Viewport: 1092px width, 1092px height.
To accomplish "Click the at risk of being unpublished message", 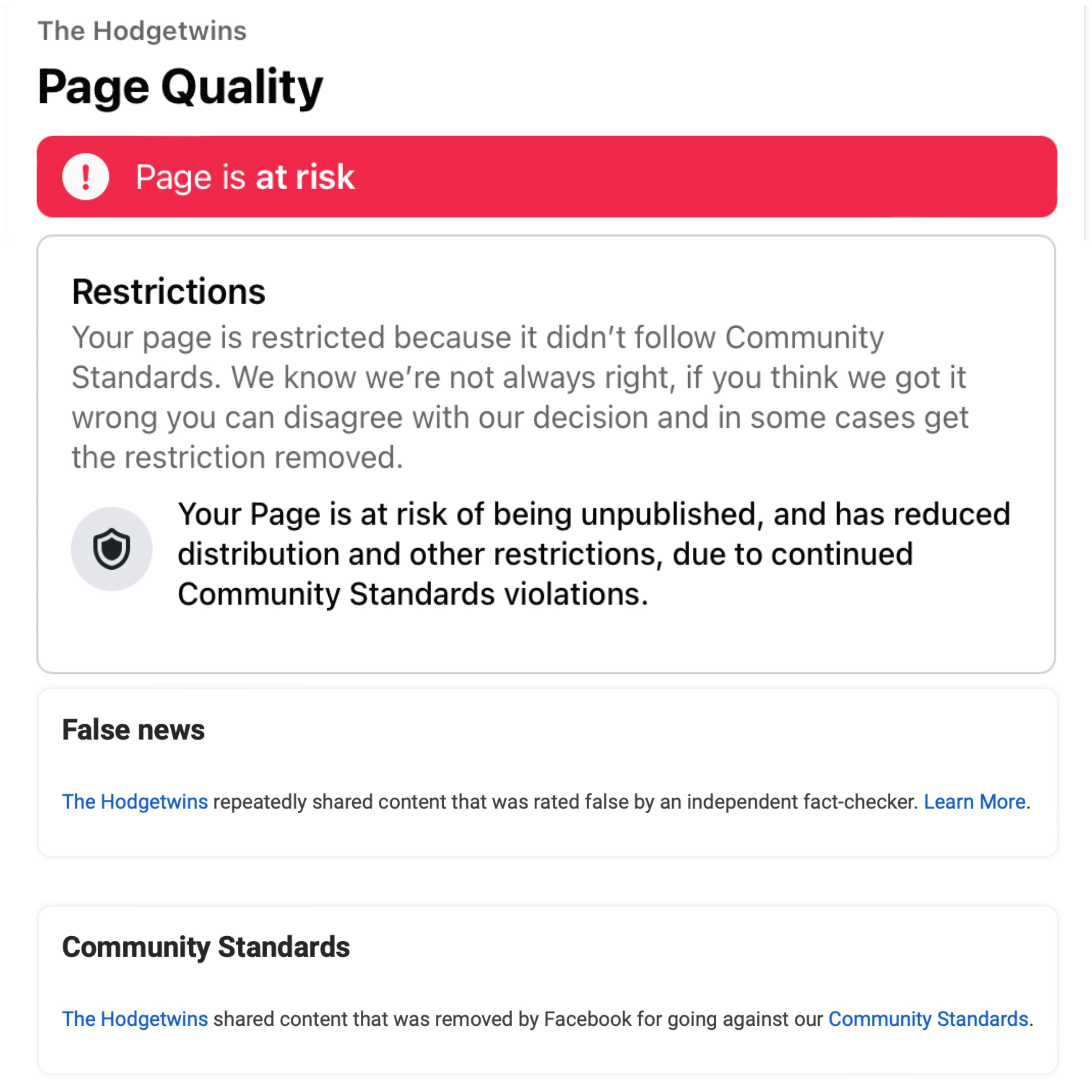I will pyautogui.click(x=593, y=554).
